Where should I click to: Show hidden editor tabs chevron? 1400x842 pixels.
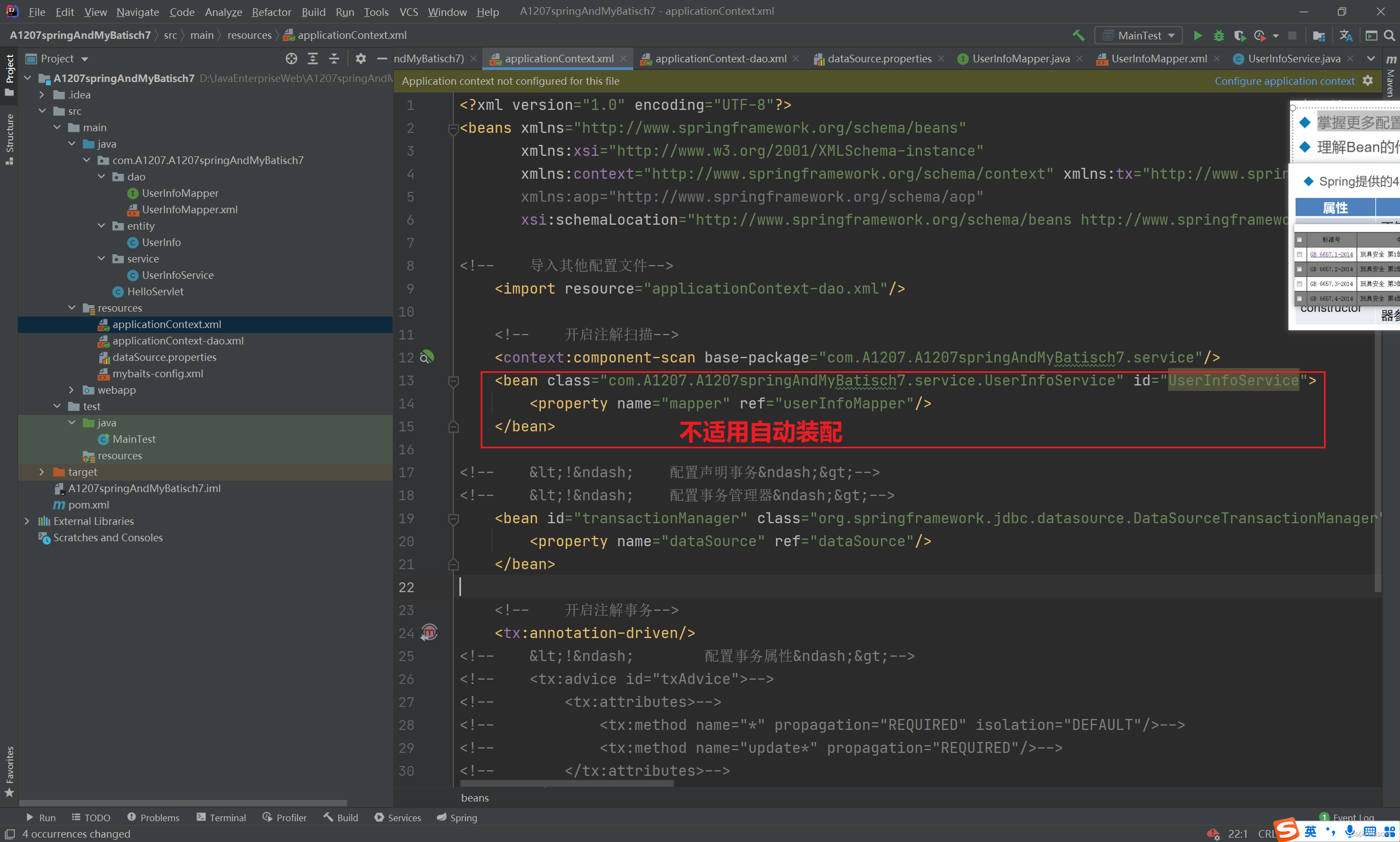click(x=1370, y=59)
